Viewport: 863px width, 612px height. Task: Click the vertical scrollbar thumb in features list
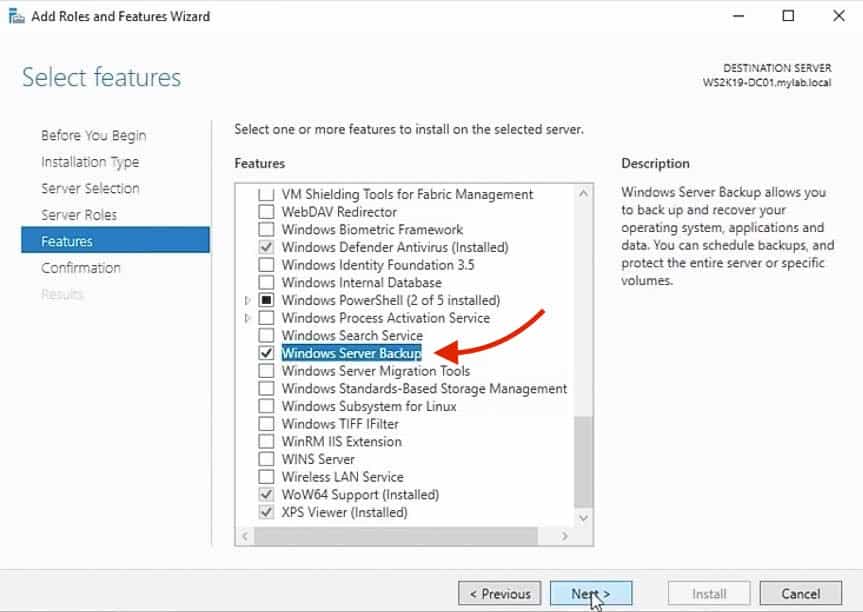click(x=583, y=461)
